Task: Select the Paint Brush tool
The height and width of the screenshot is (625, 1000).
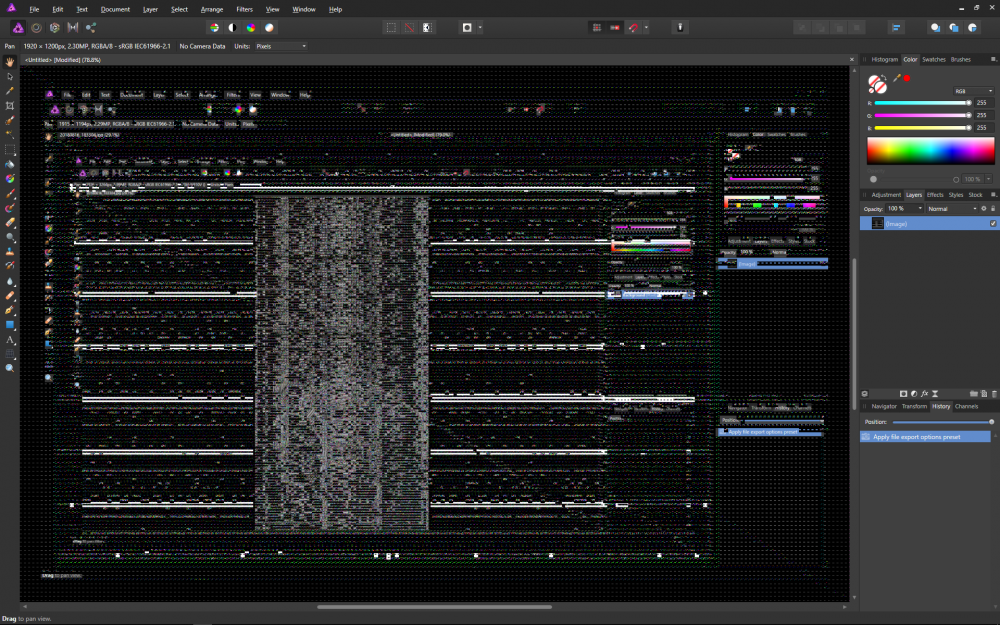Action: [9, 194]
